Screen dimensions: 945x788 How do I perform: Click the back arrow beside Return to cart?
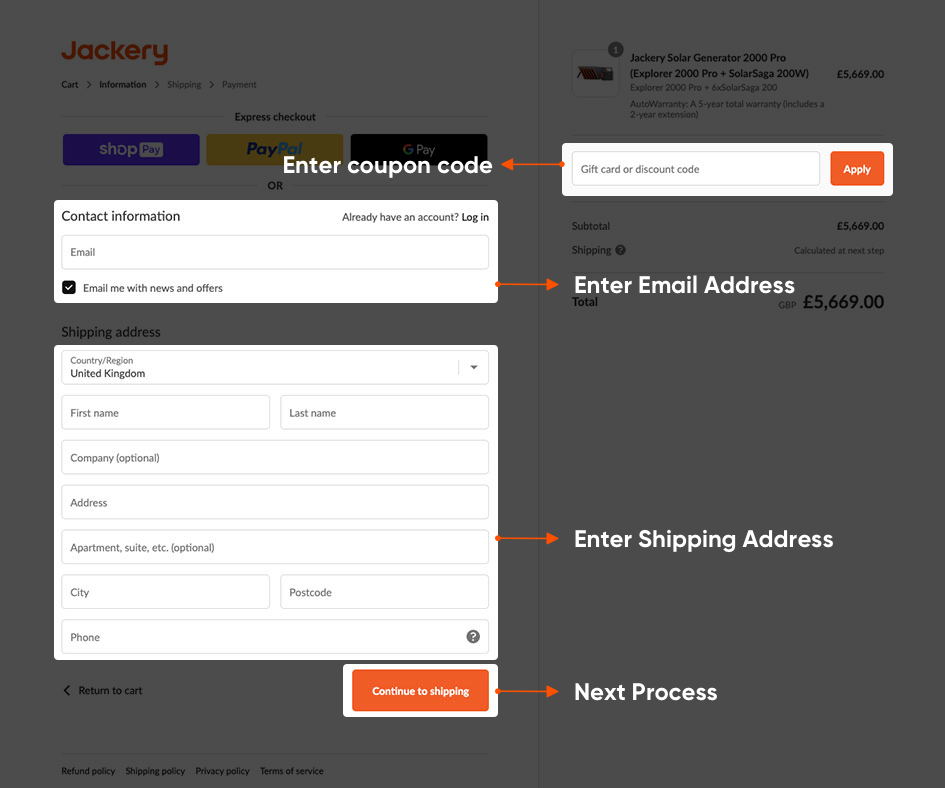[x=67, y=691]
